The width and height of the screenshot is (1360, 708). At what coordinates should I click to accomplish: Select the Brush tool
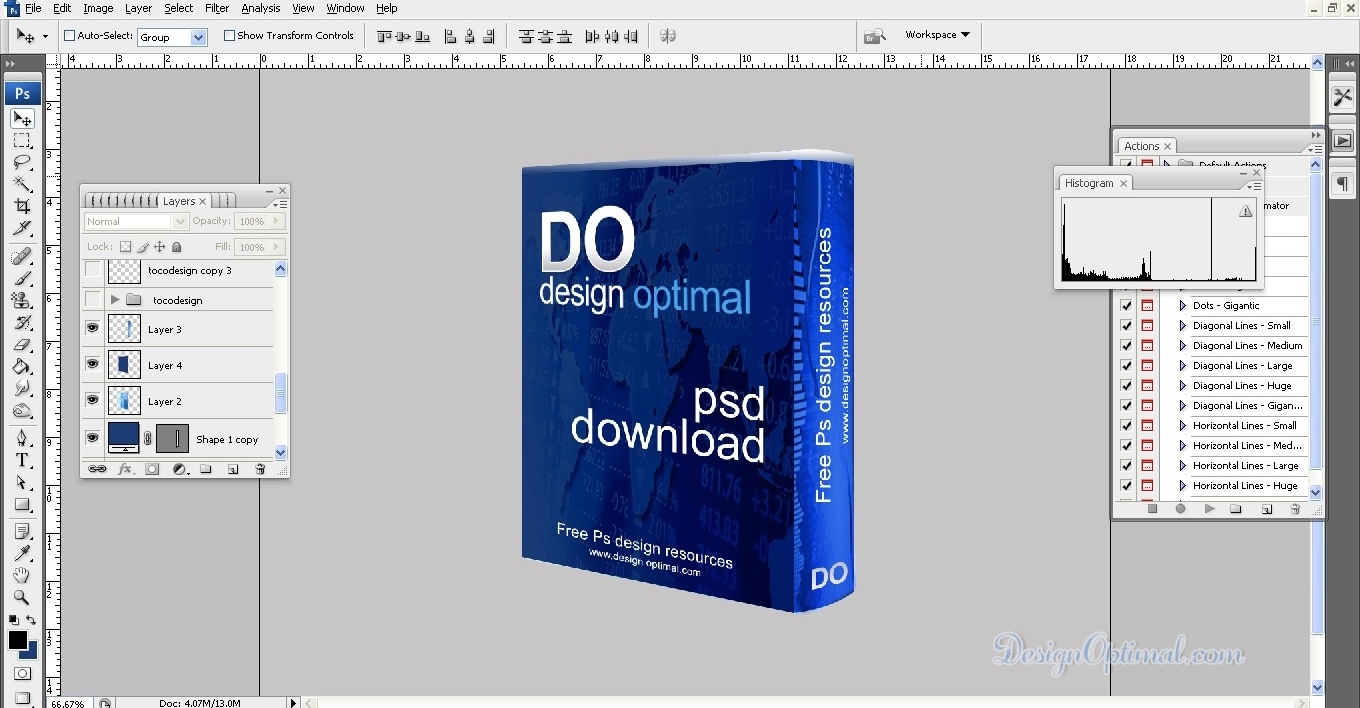(x=22, y=278)
